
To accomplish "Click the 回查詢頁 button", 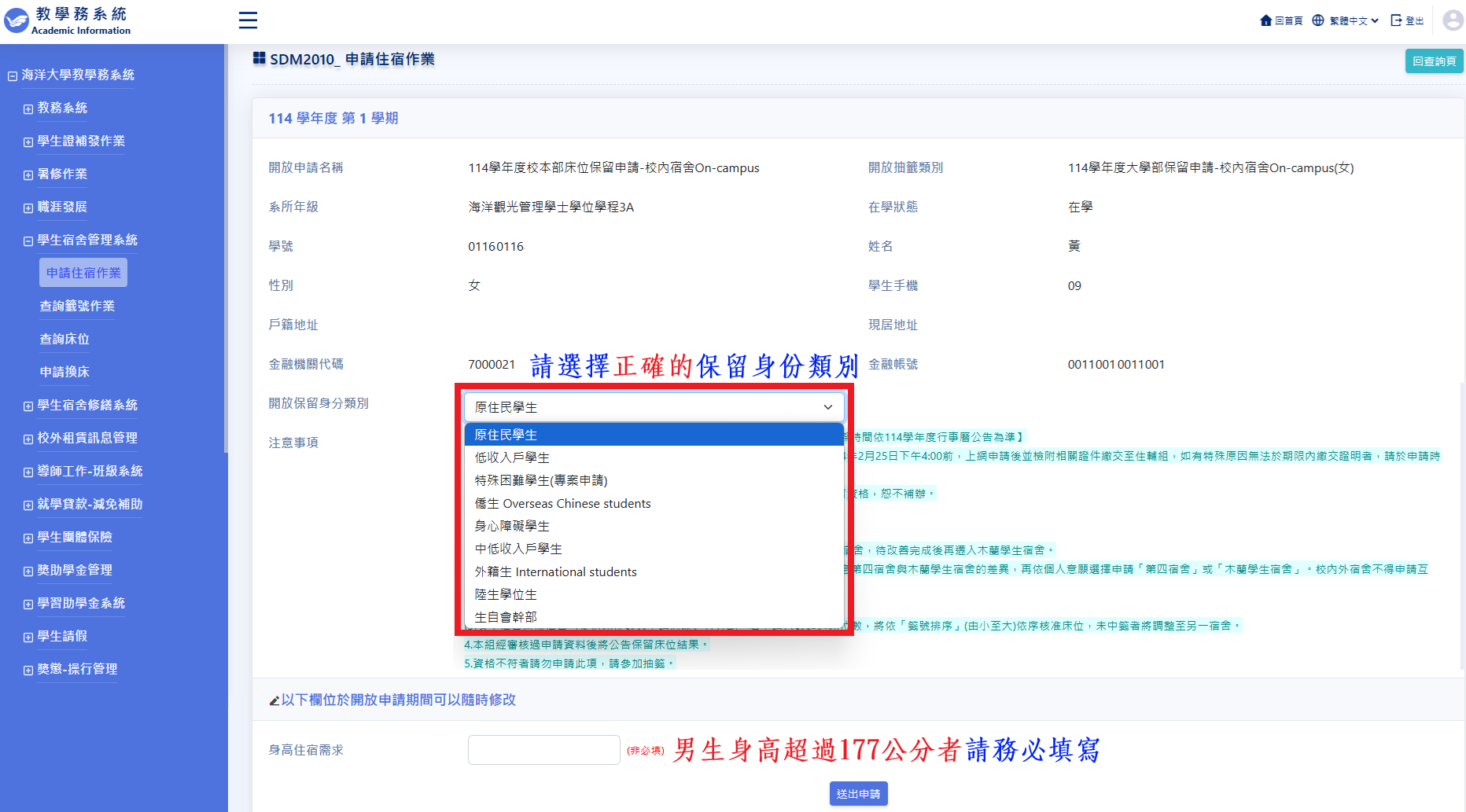I will [1434, 61].
